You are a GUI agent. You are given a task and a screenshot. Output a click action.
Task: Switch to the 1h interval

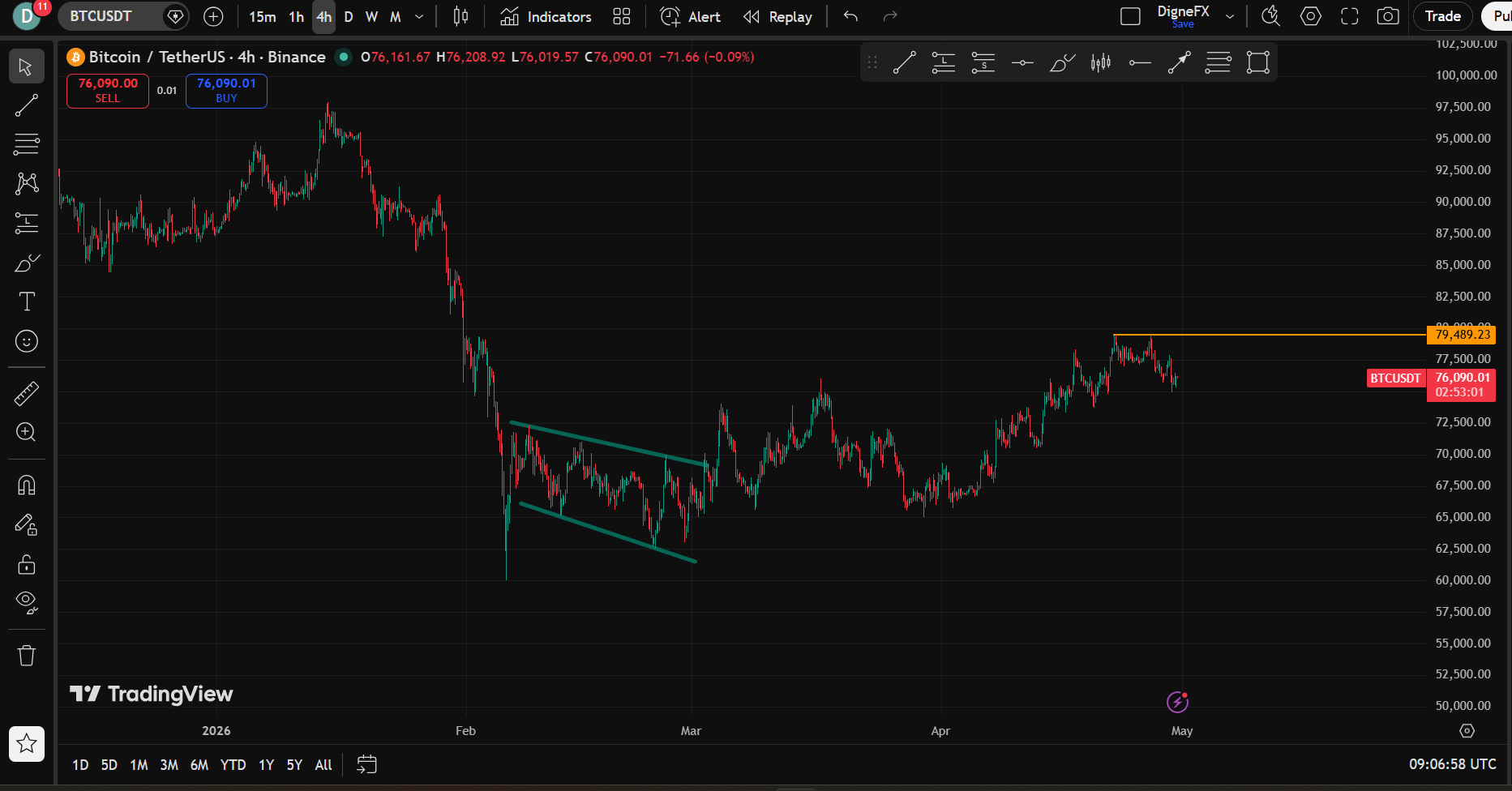(x=297, y=17)
